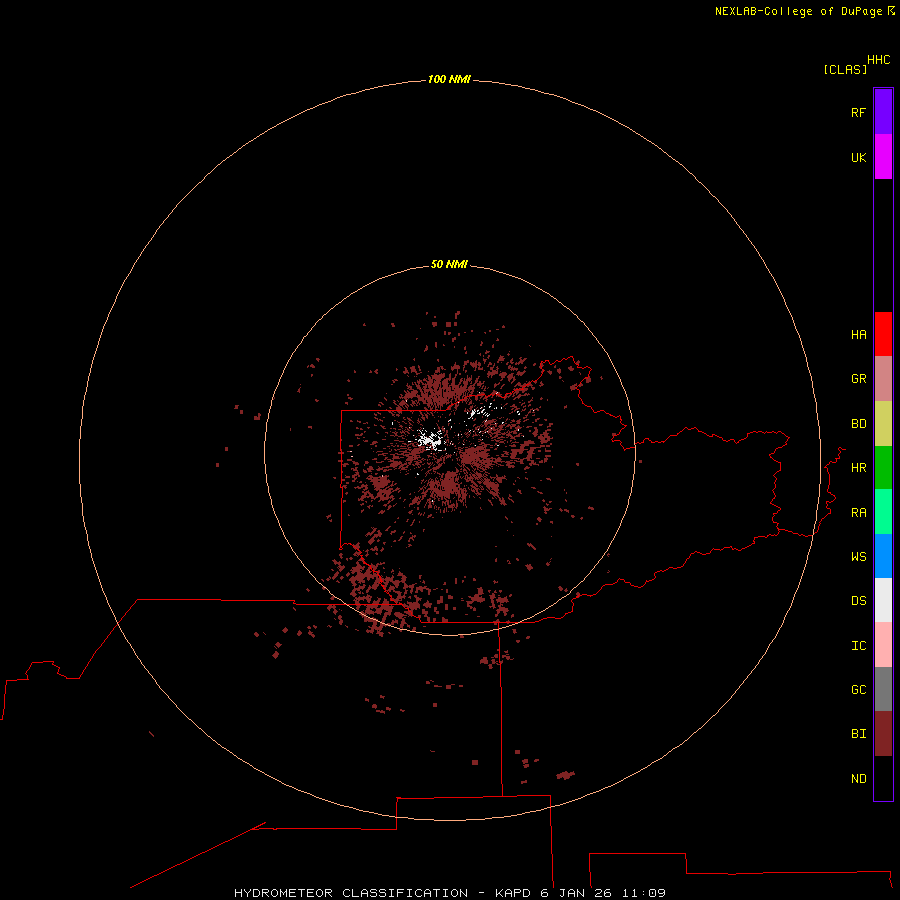Click the DS white legend swatch
The width and height of the screenshot is (900, 900).
[883, 600]
